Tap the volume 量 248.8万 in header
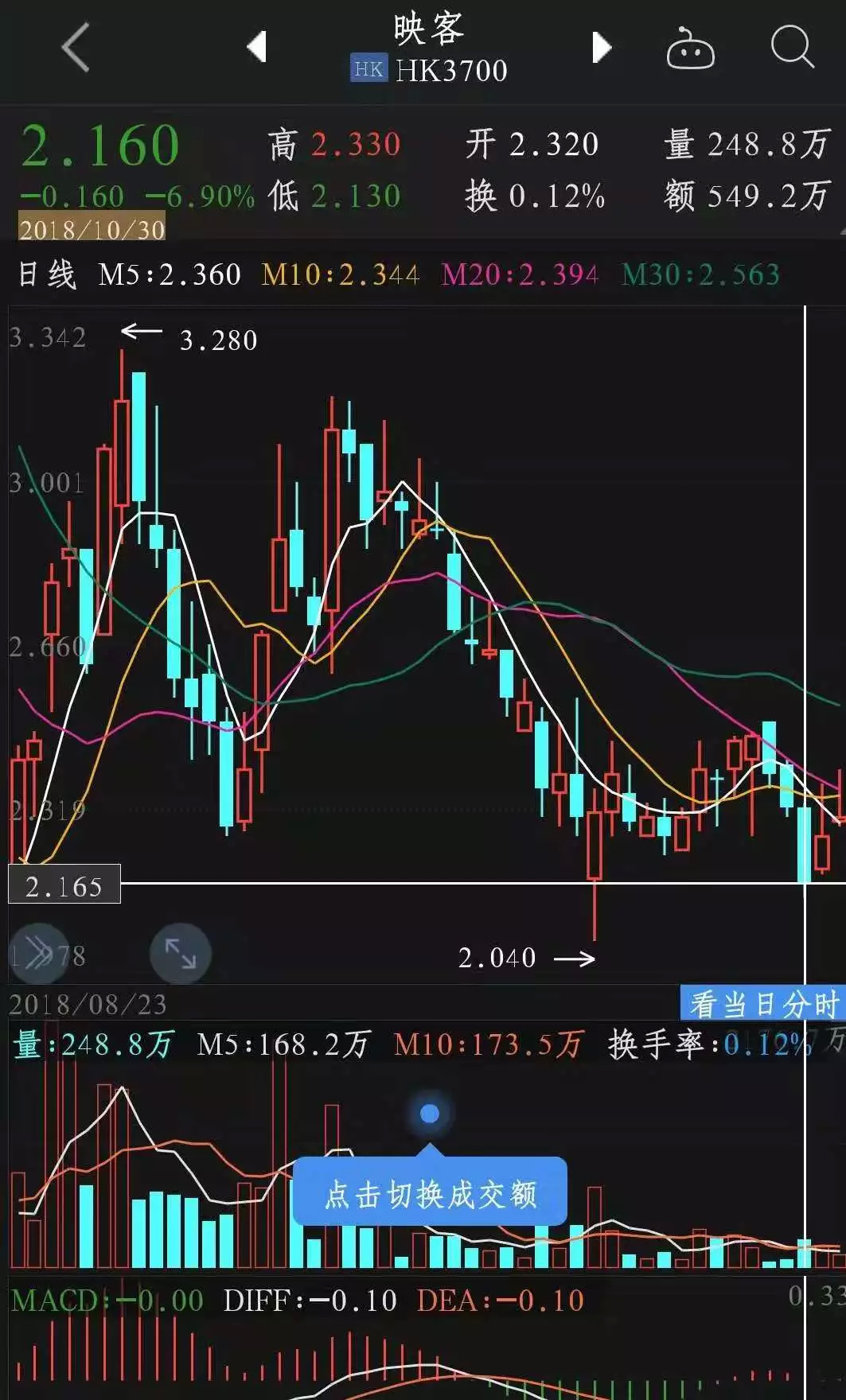 pos(747,145)
